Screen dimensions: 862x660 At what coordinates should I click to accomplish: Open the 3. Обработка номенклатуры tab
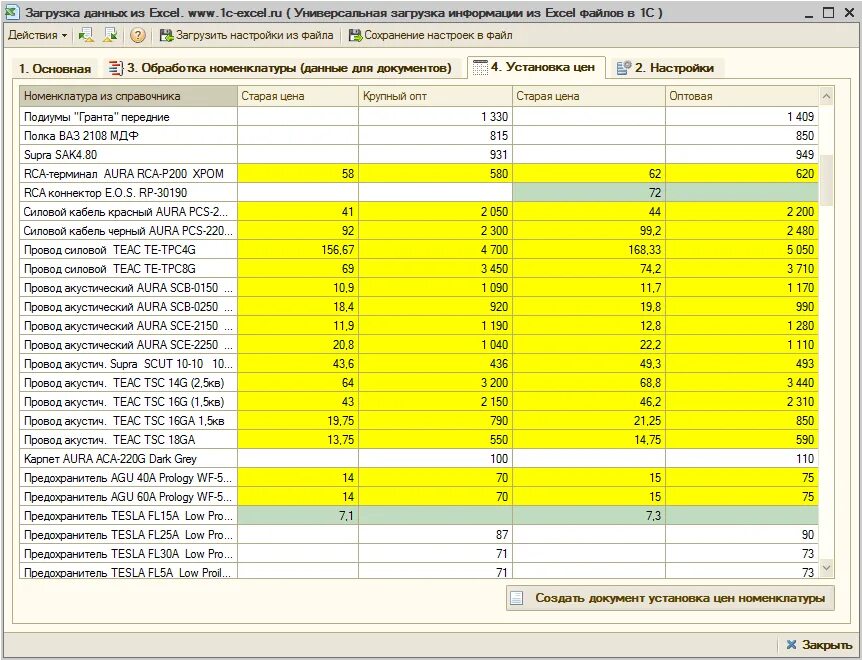click(x=280, y=68)
